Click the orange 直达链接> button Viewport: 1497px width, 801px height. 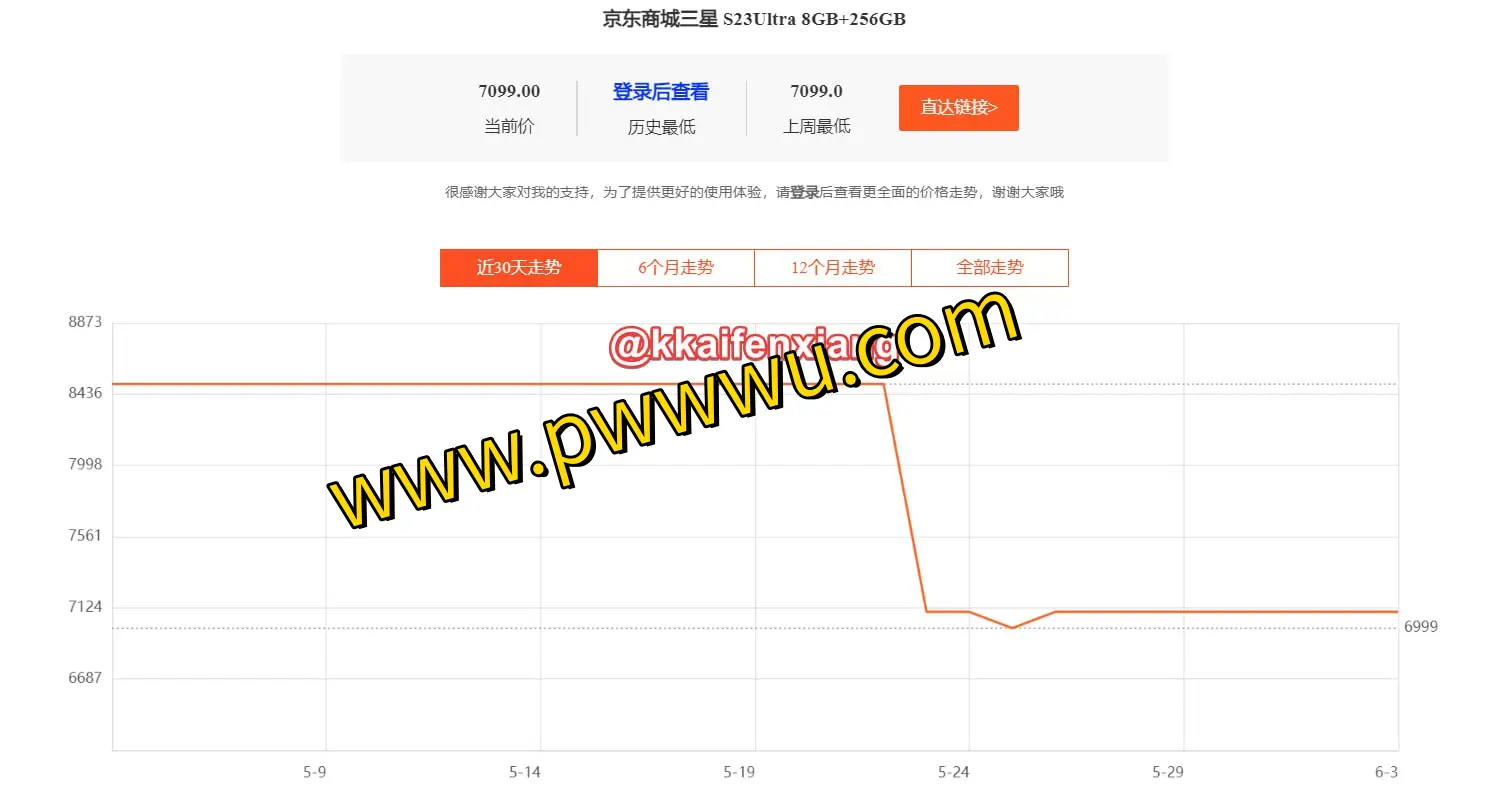tap(959, 108)
